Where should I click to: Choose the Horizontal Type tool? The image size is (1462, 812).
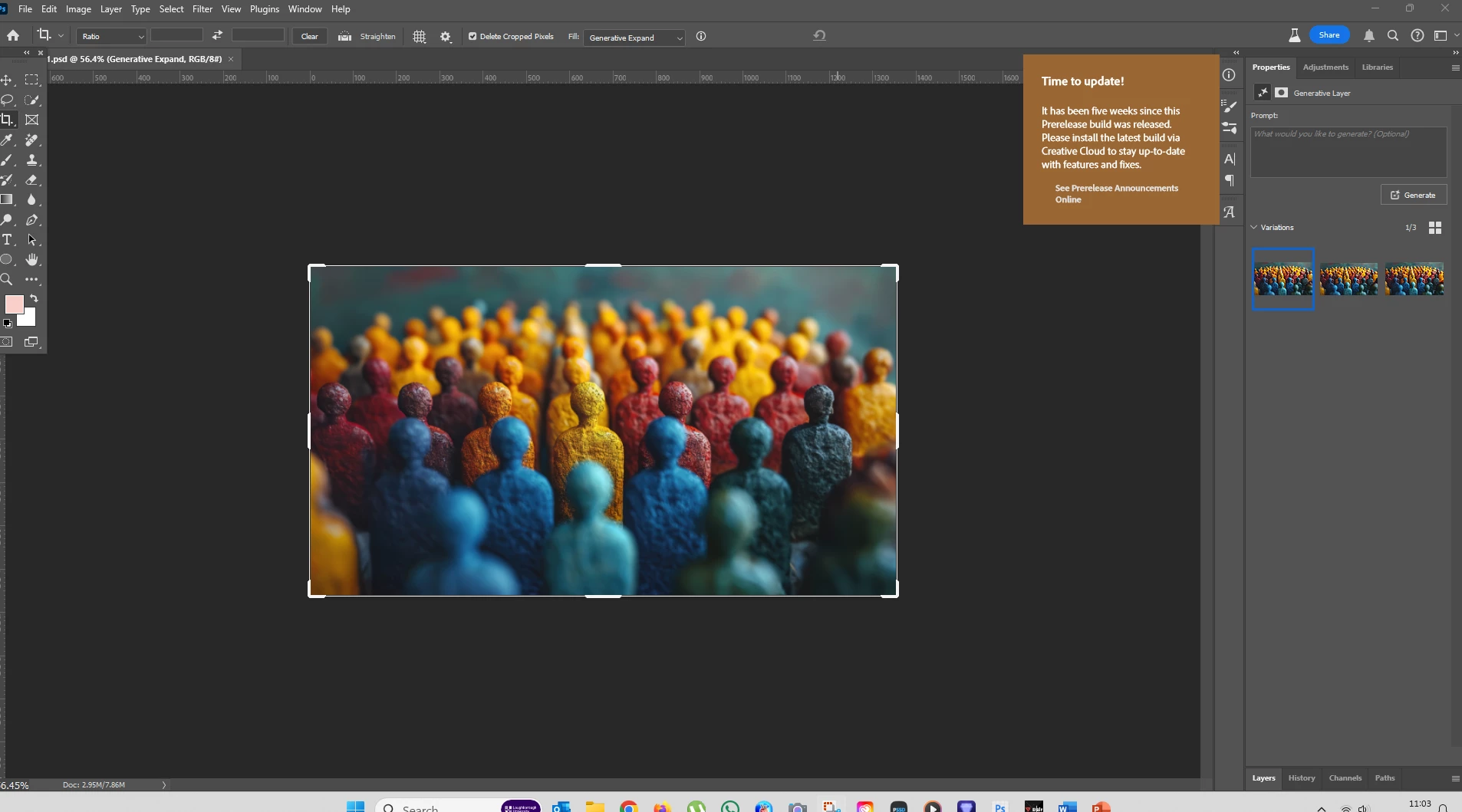click(x=7, y=240)
